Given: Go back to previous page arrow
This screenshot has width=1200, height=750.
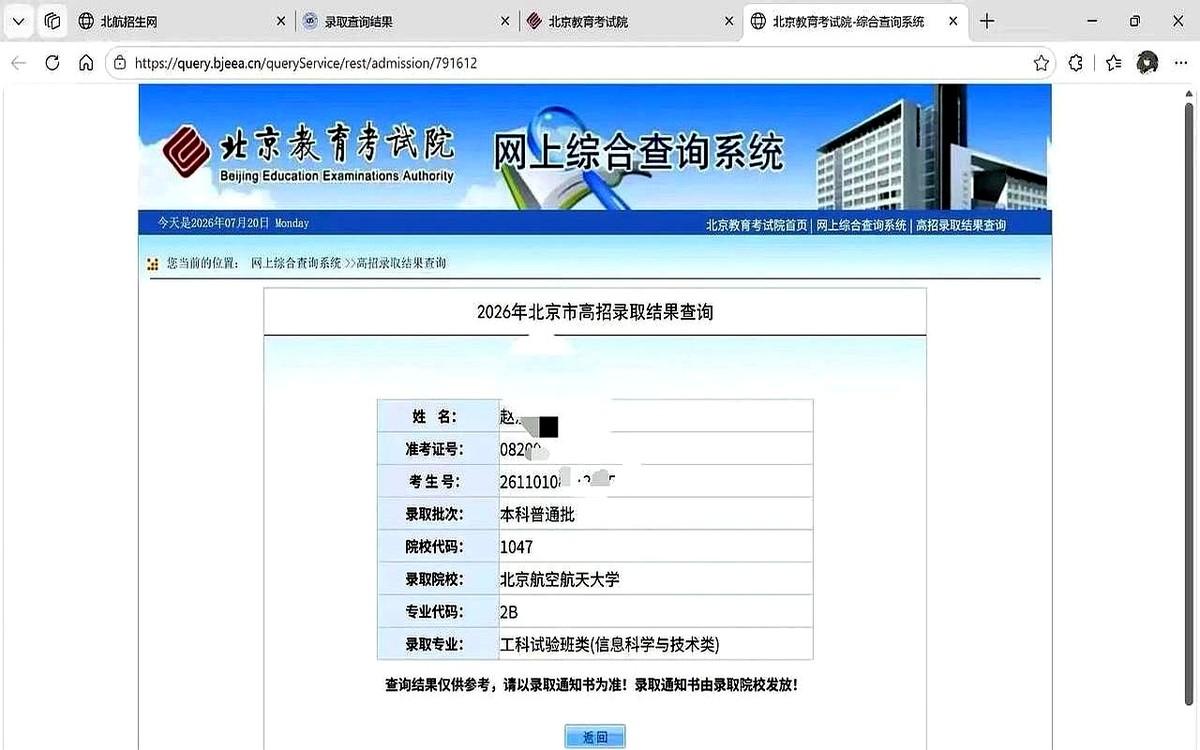Looking at the screenshot, I should click(x=18, y=63).
